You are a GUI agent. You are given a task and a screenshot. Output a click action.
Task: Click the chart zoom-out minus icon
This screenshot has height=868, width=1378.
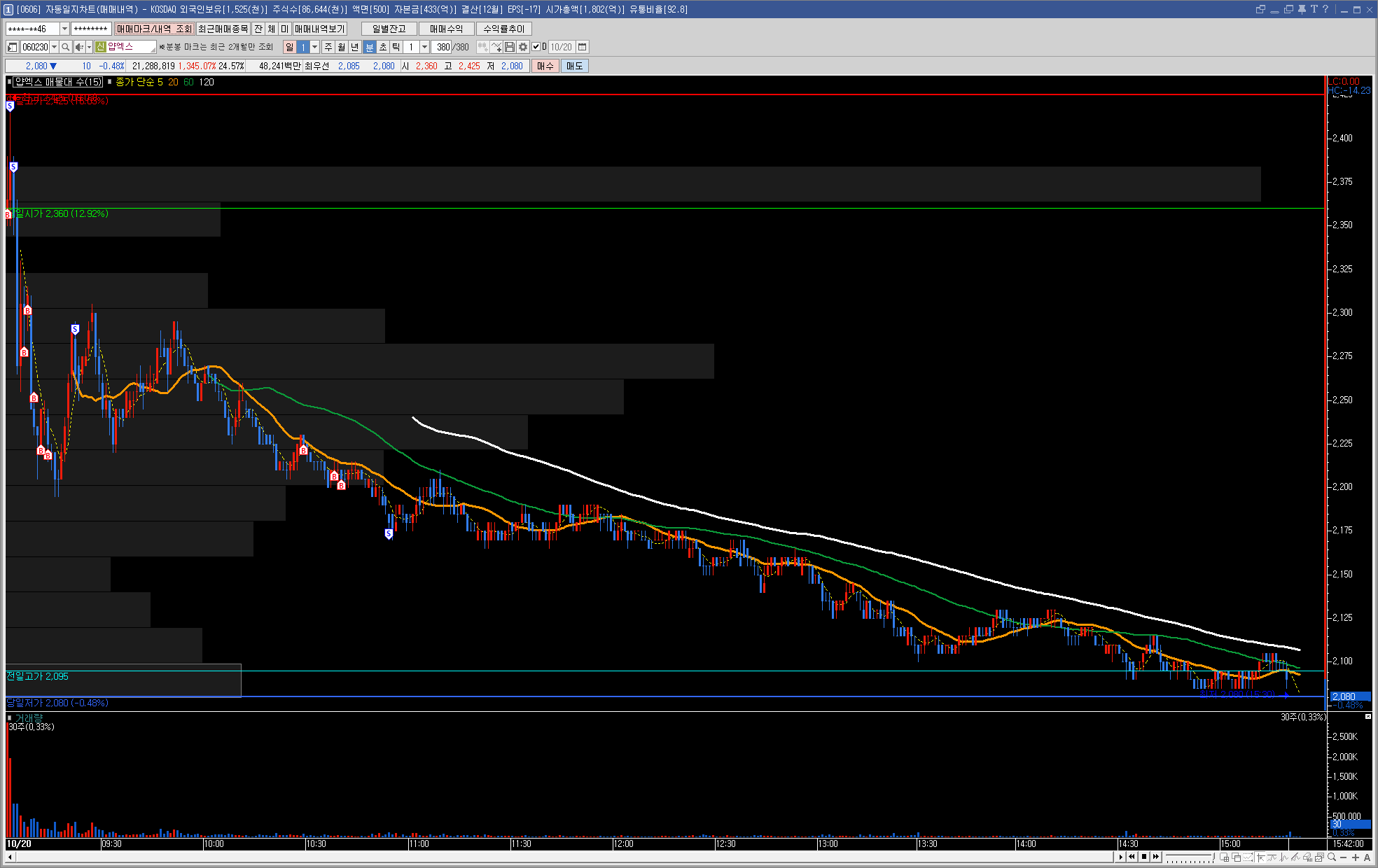click(x=1344, y=857)
